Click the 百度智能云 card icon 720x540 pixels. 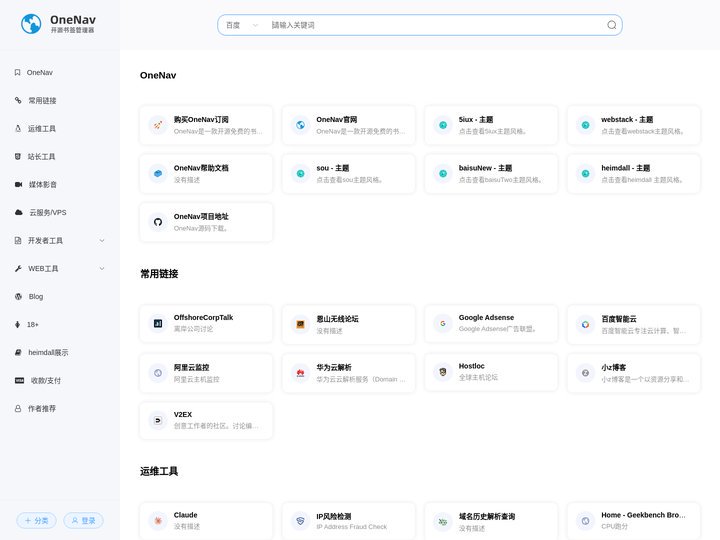[585, 324]
